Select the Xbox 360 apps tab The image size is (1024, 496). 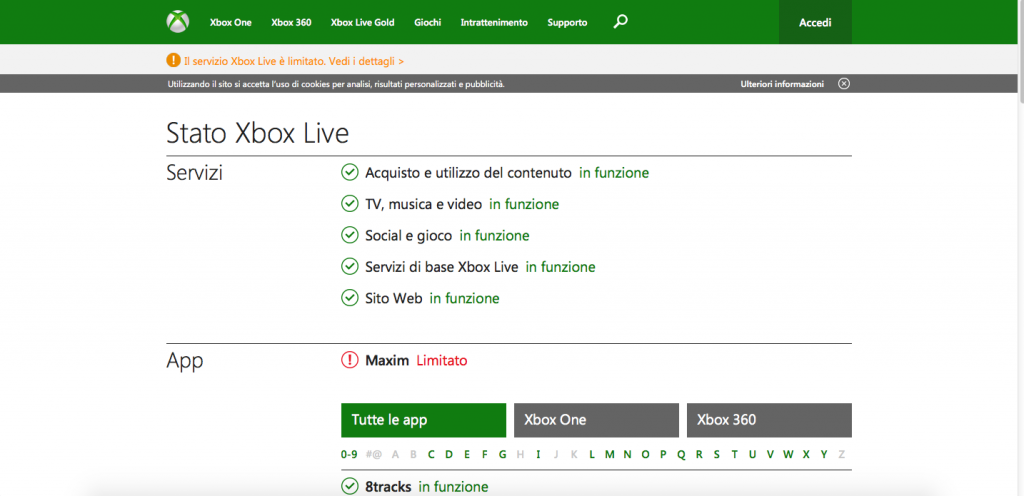tap(769, 420)
